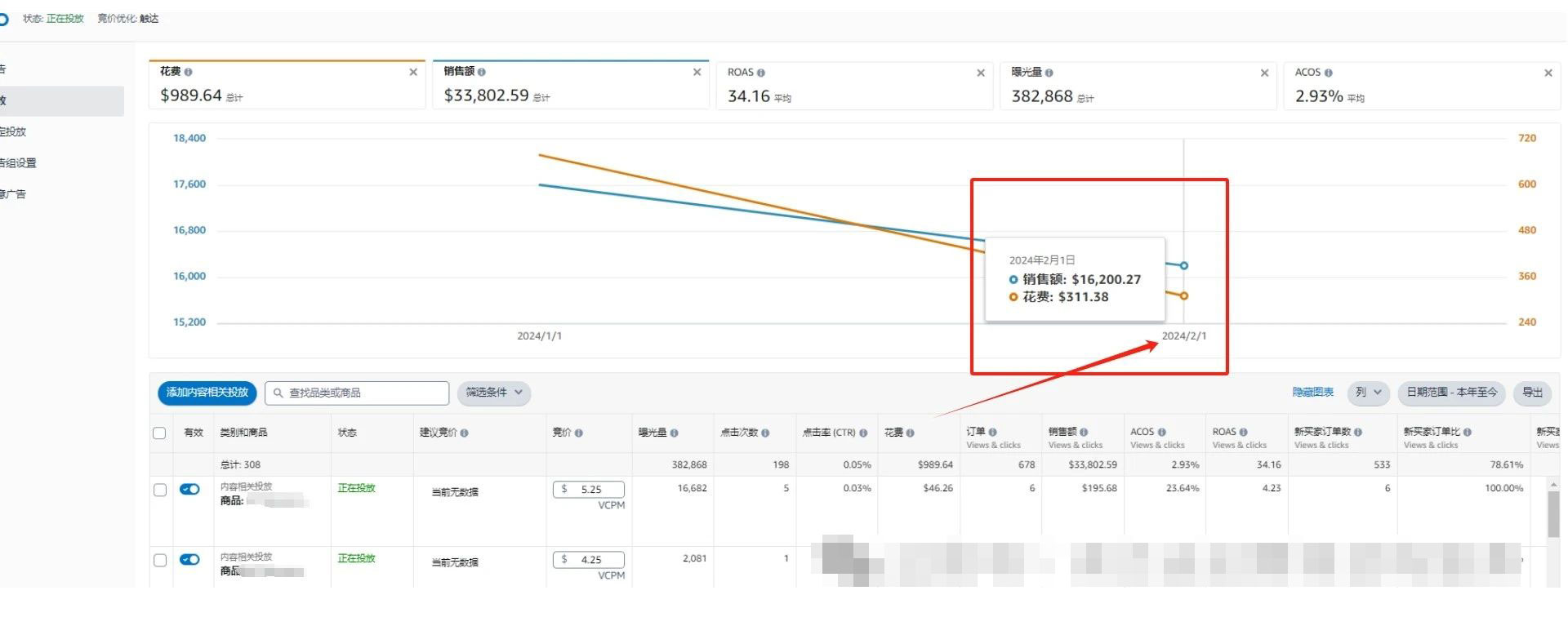Focus the 查找品类或商品 search field
1568x626 pixels.
[x=357, y=393]
